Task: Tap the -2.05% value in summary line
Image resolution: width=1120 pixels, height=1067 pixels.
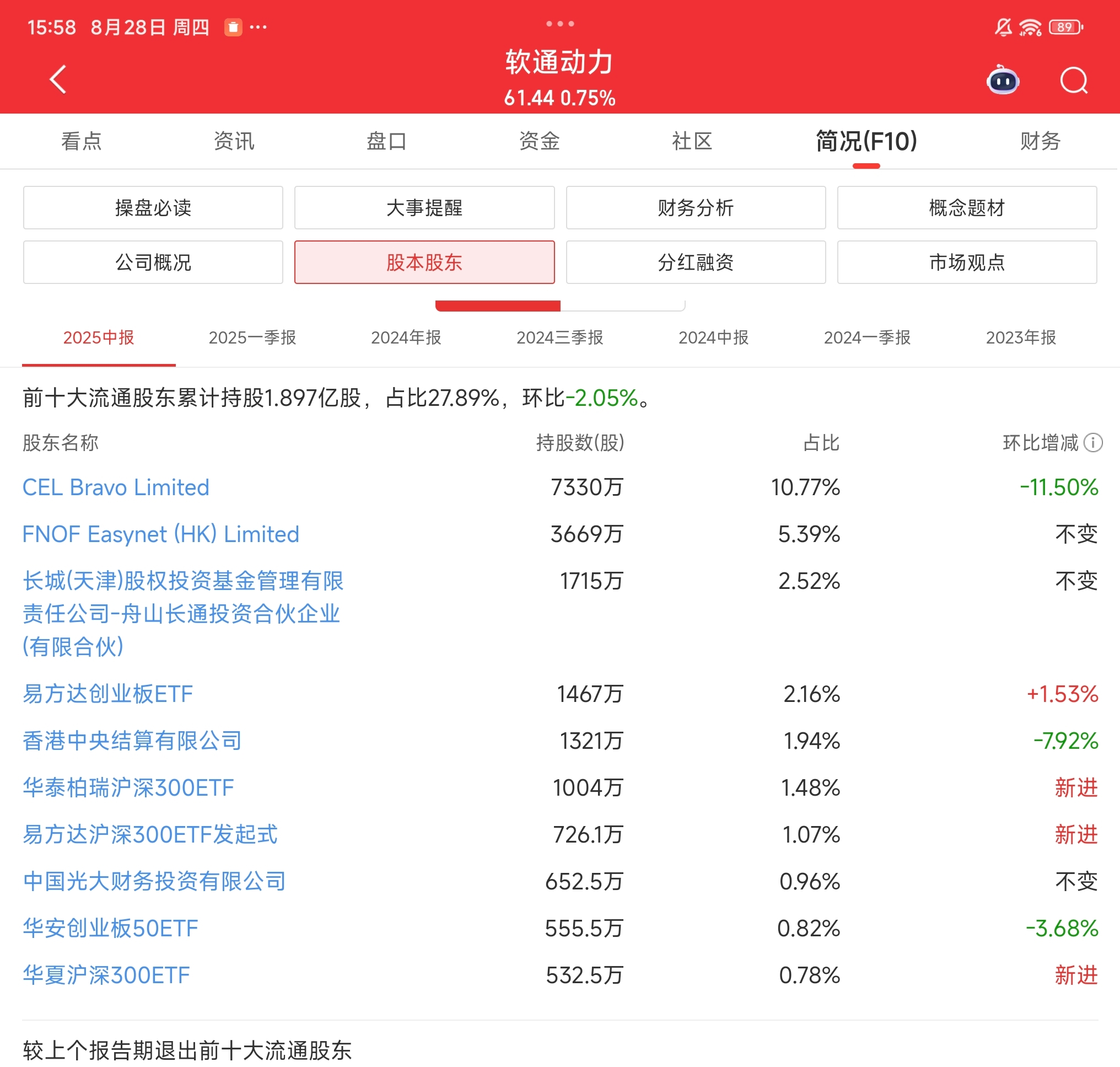Action: (602, 398)
